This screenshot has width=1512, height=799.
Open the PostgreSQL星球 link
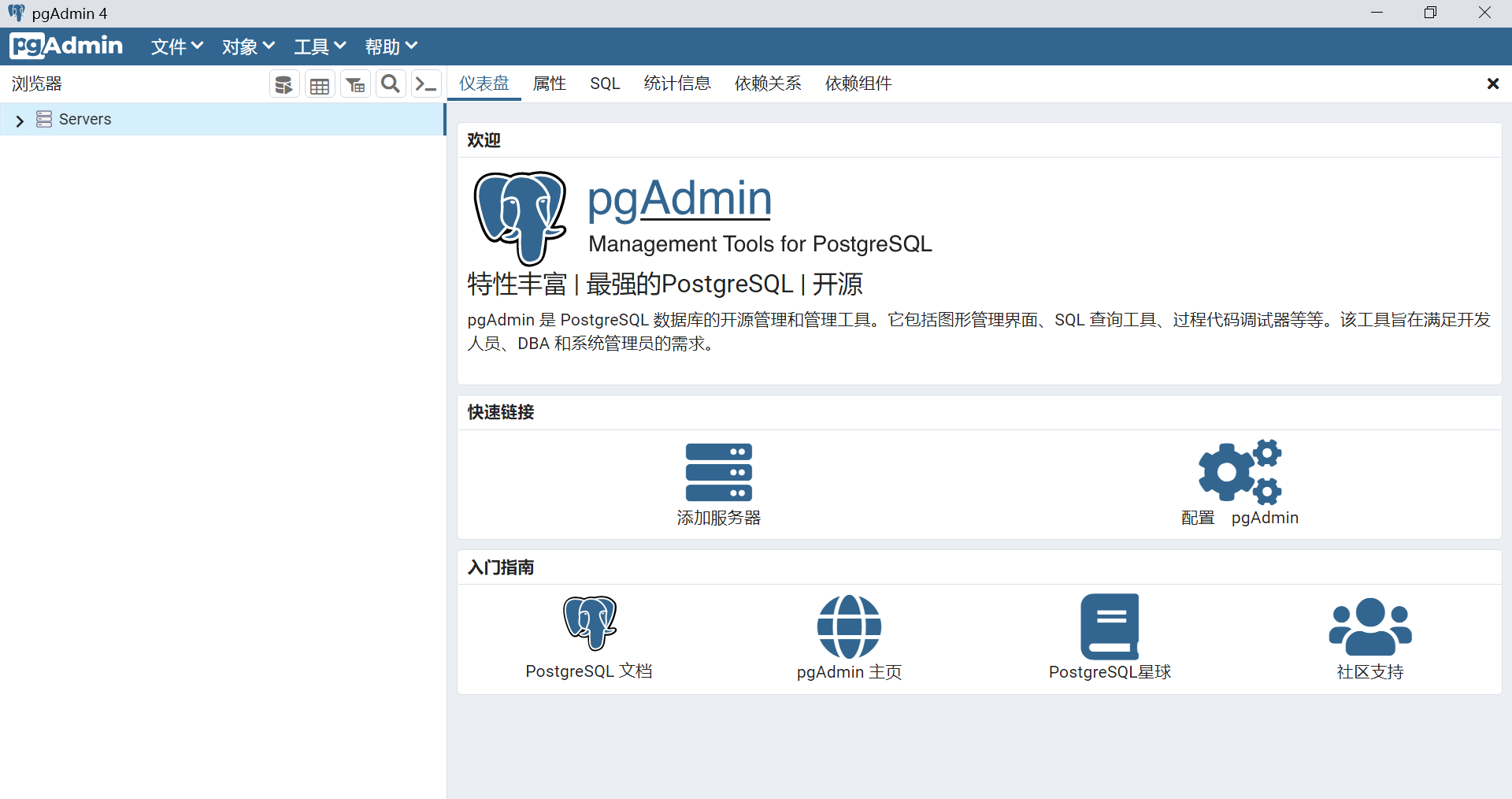coord(1110,672)
